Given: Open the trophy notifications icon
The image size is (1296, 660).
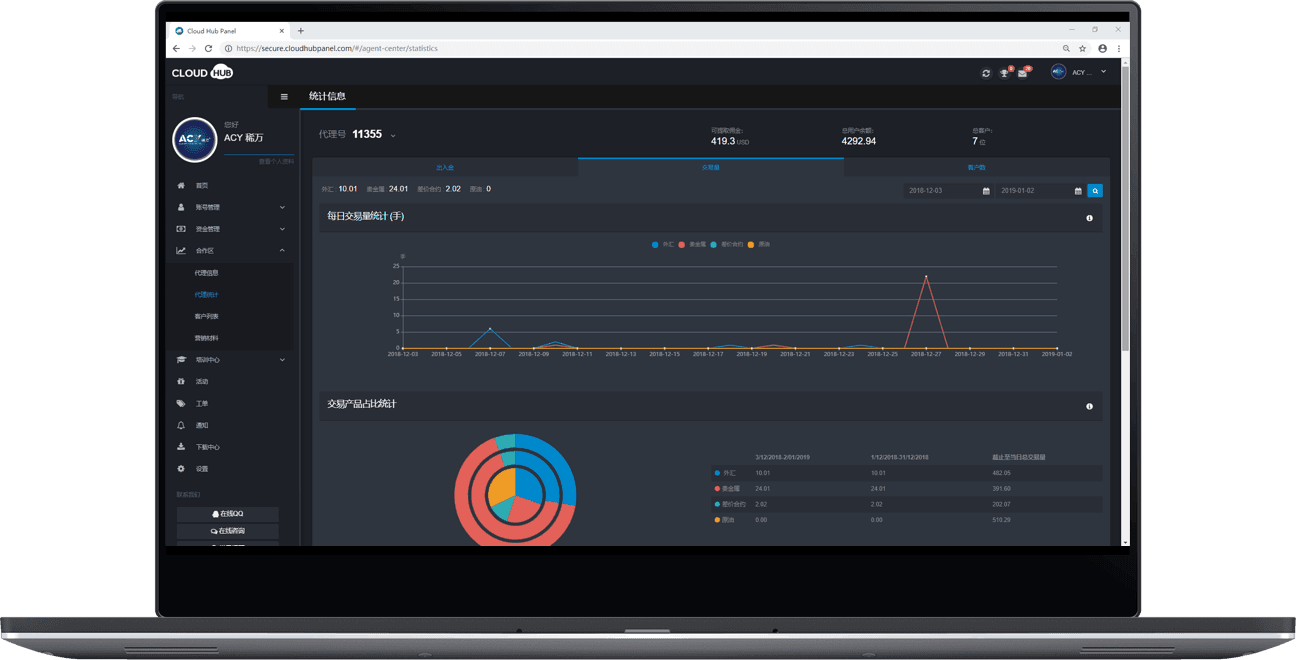Looking at the screenshot, I should pos(1004,73).
